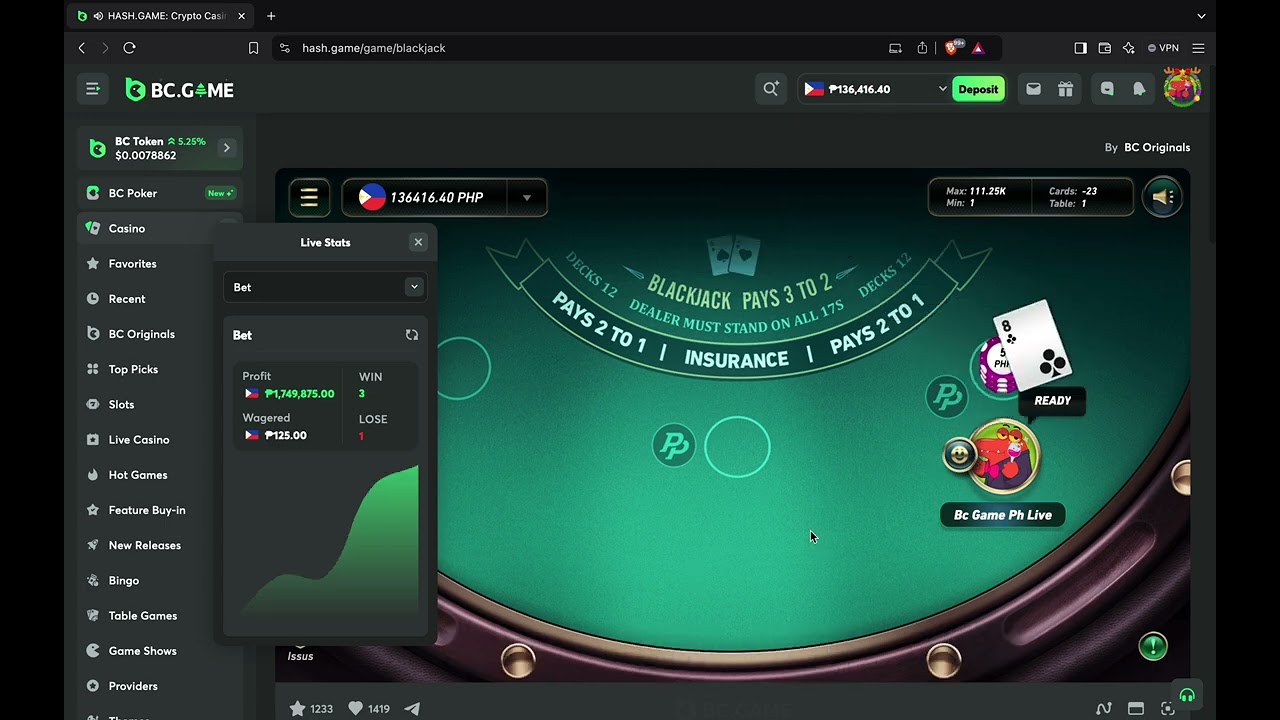Open the site search magnifier
The width and height of the screenshot is (1280, 720).
point(771,89)
